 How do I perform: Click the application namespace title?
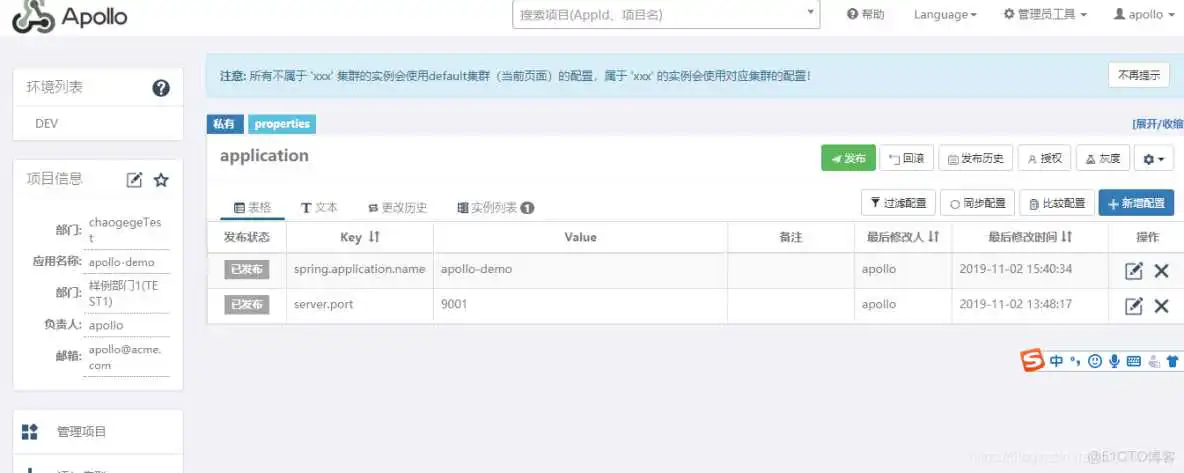tap(264, 156)
